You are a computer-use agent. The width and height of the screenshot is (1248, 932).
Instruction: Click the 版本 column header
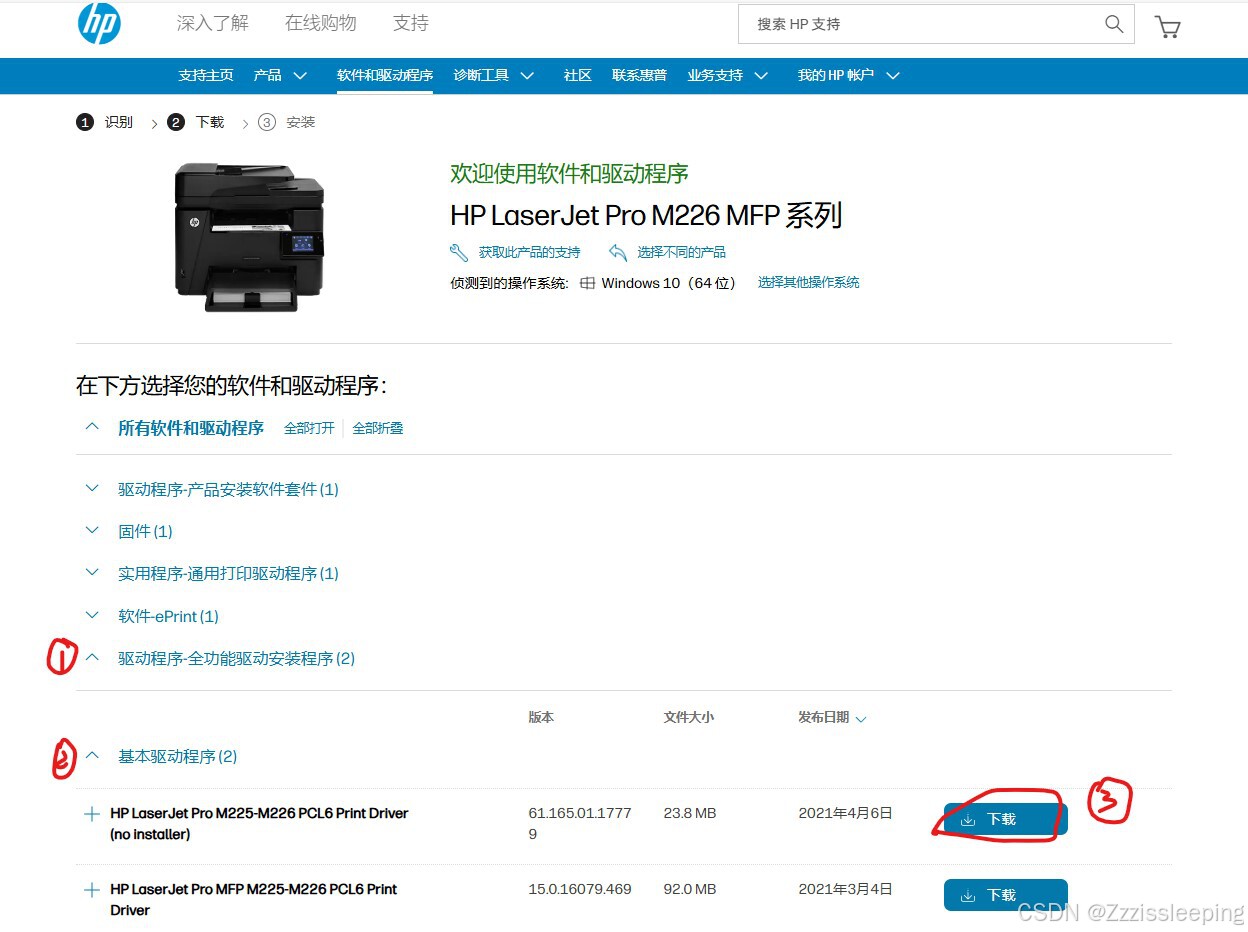click(541, 718)
